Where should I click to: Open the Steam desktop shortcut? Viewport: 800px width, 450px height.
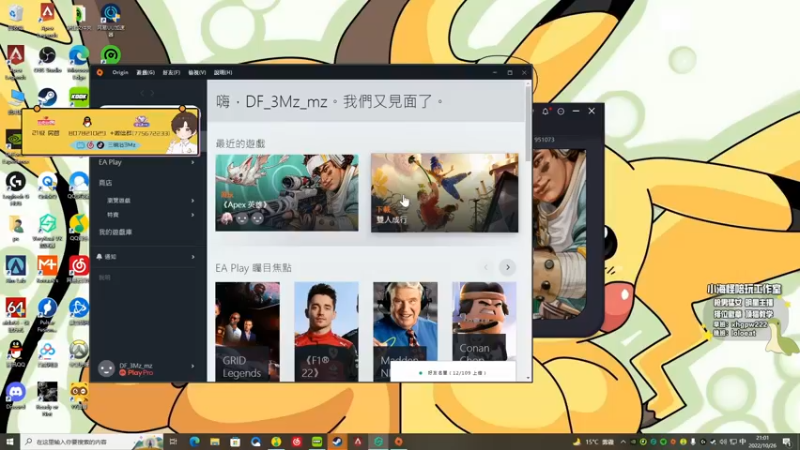47,97
